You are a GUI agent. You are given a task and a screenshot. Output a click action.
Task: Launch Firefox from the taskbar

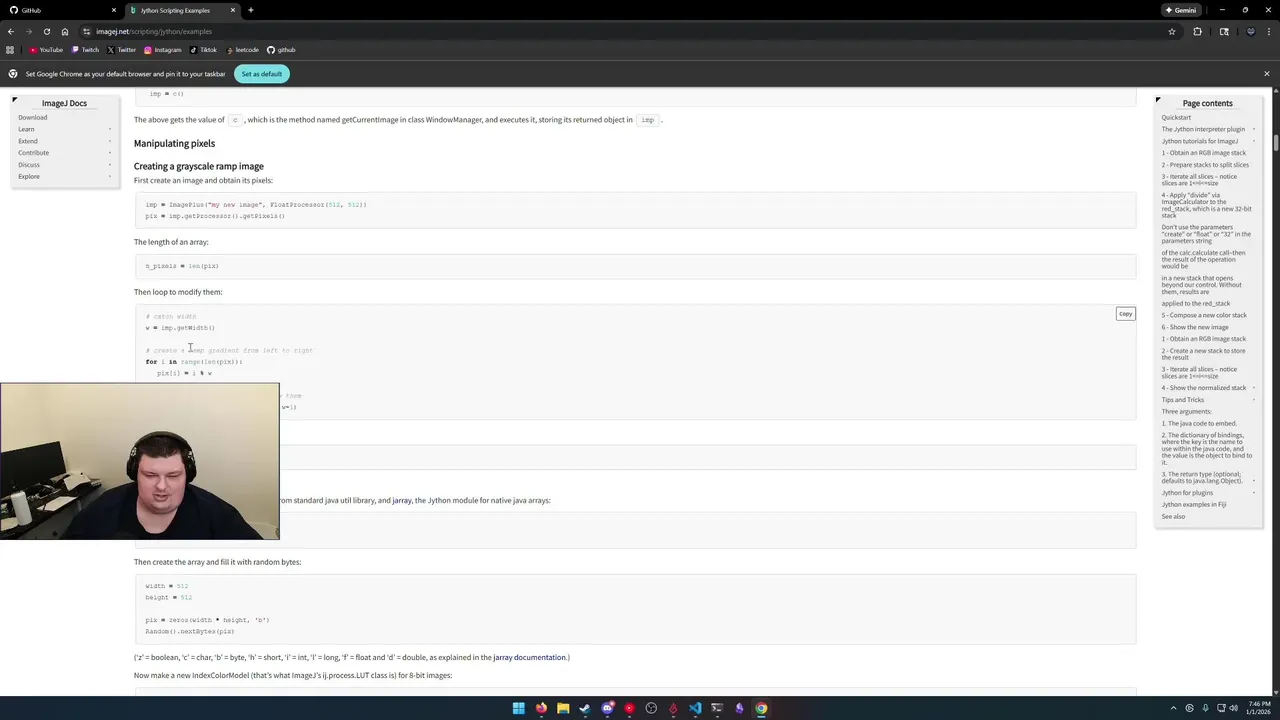click(541, 708)
